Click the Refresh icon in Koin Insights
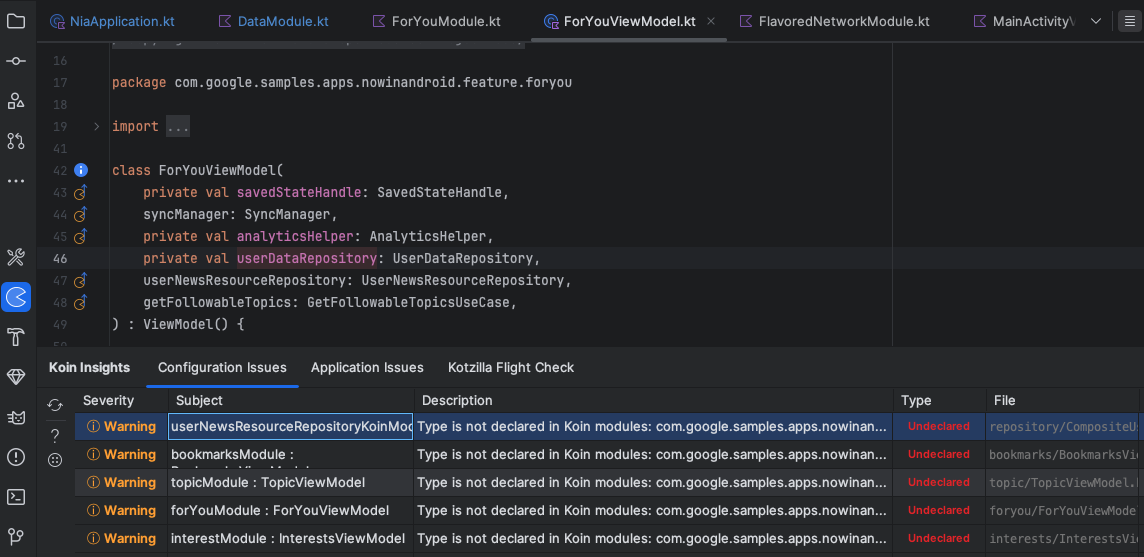The width and height of the screenshot is (1144, 557). tap(55, 405)
